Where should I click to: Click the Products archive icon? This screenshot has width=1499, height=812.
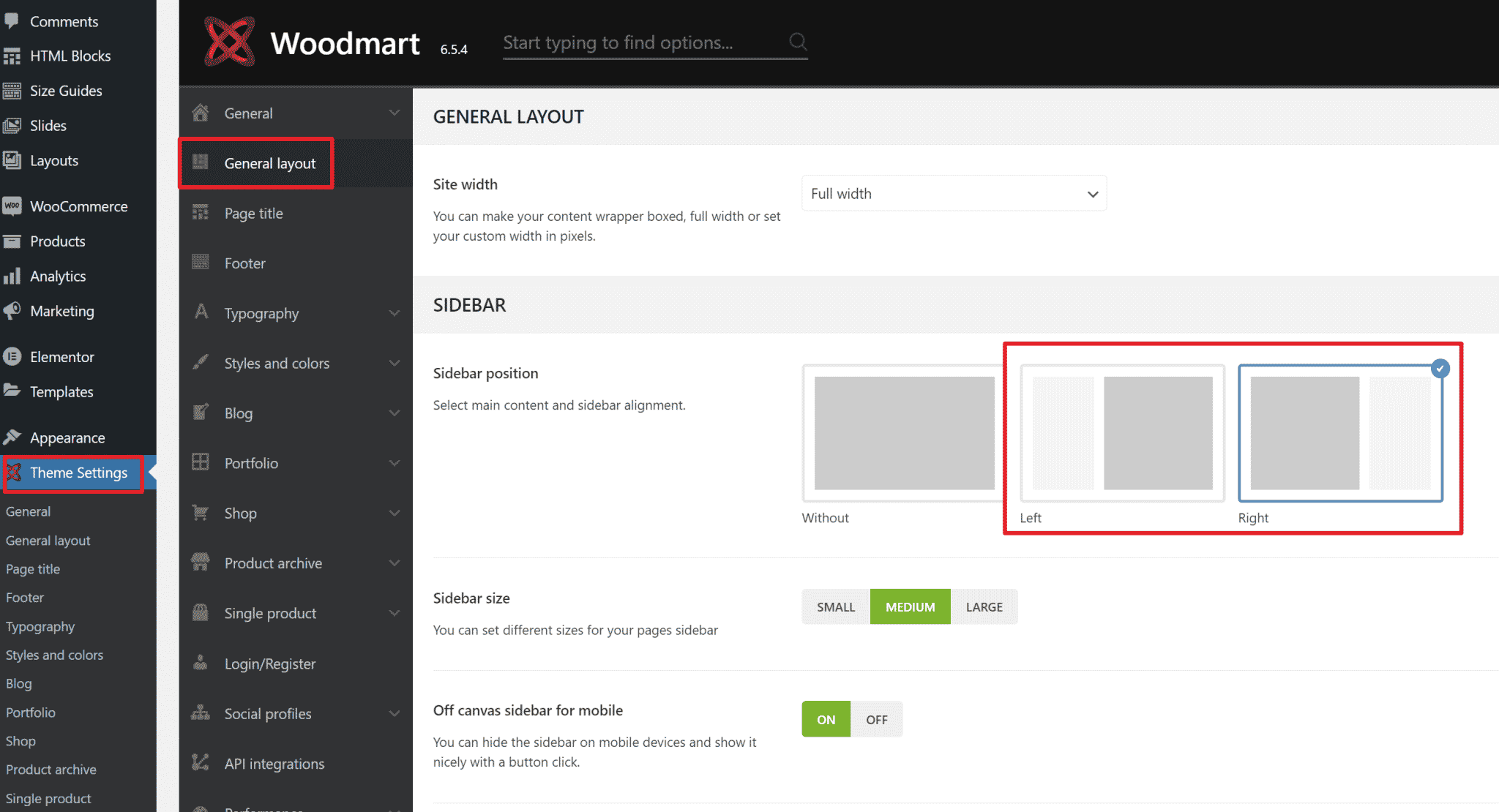pyautogui.click(x=12, y=241)
